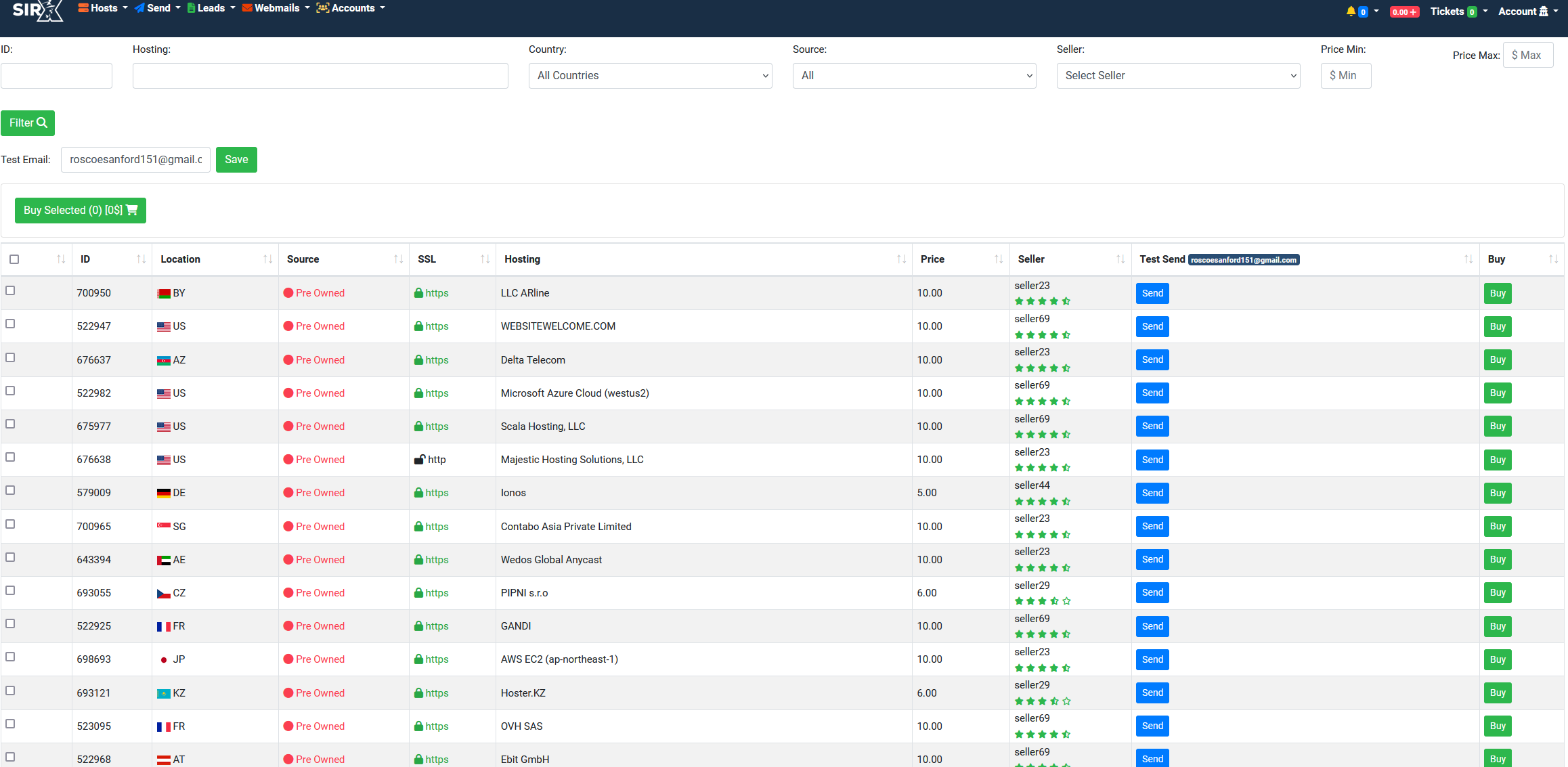This screenshot has width=1568, height=767.
Task: Click star rating for seller44 row
Action: 1043,502
